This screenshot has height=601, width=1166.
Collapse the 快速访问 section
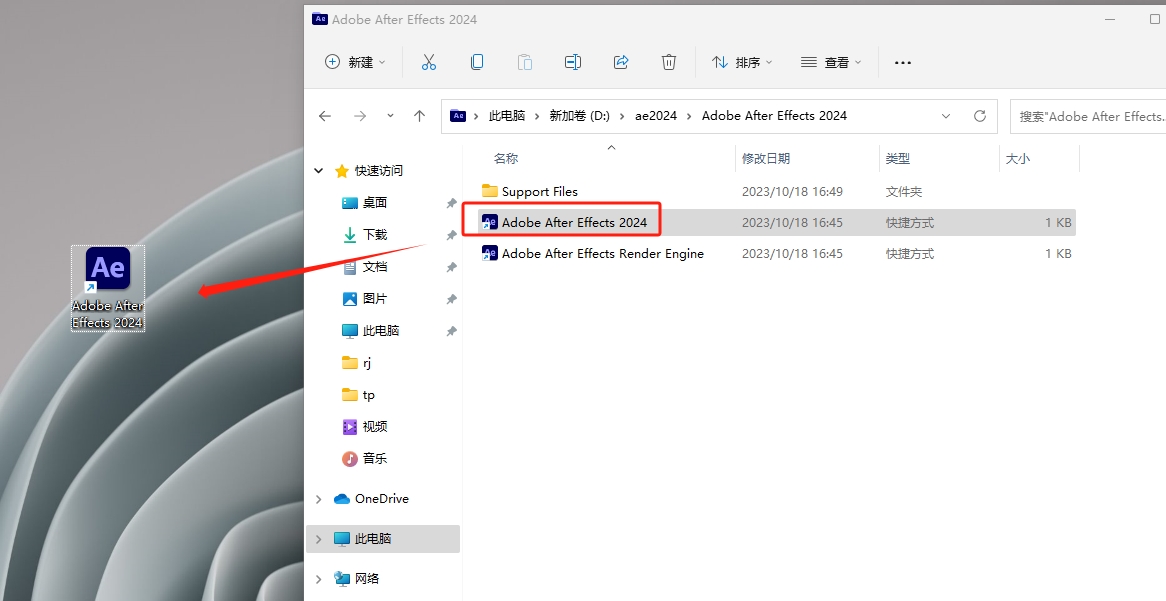pos(317,171)
